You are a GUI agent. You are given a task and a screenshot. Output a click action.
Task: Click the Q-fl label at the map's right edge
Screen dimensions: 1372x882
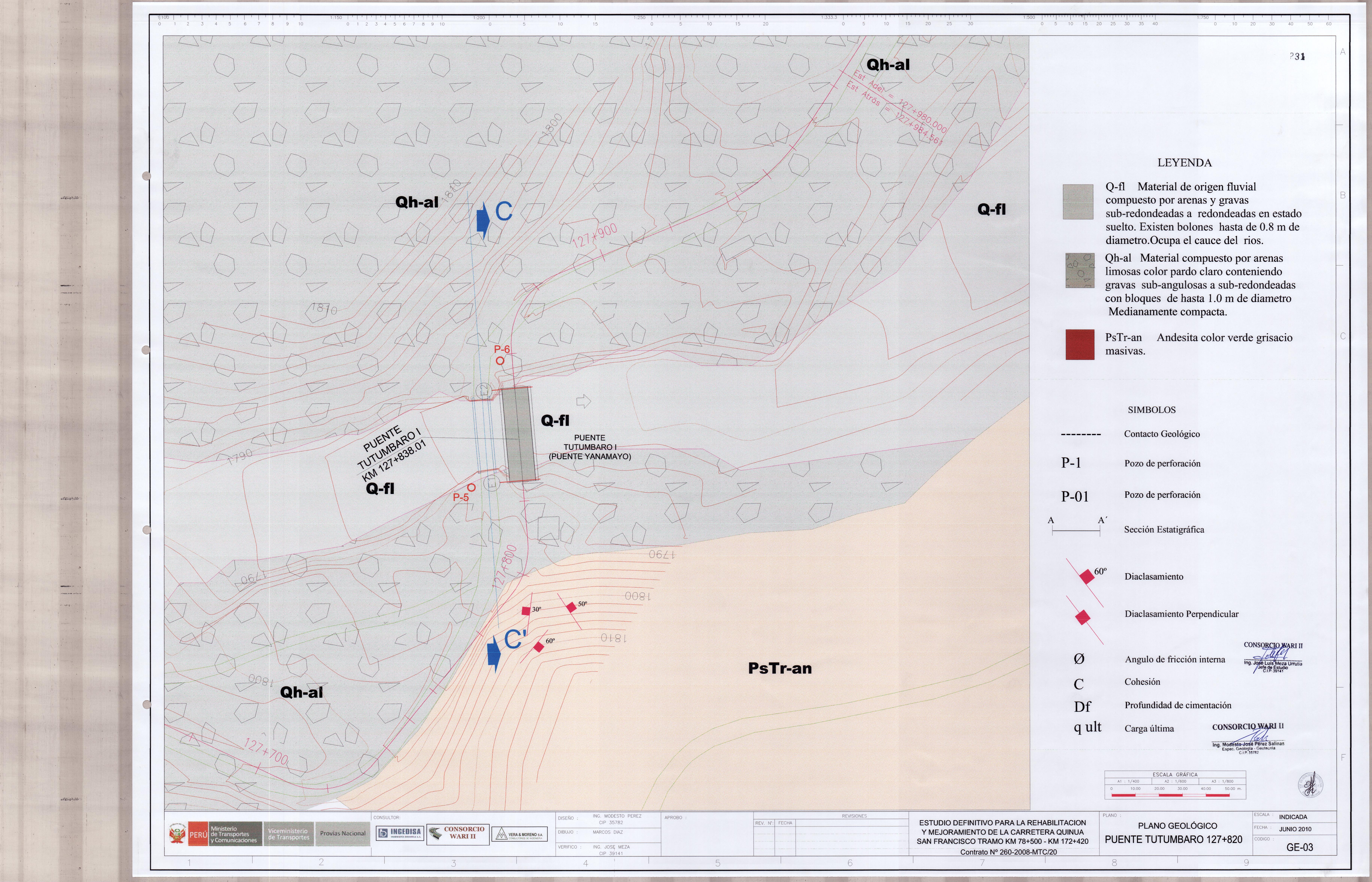[991, 210]
